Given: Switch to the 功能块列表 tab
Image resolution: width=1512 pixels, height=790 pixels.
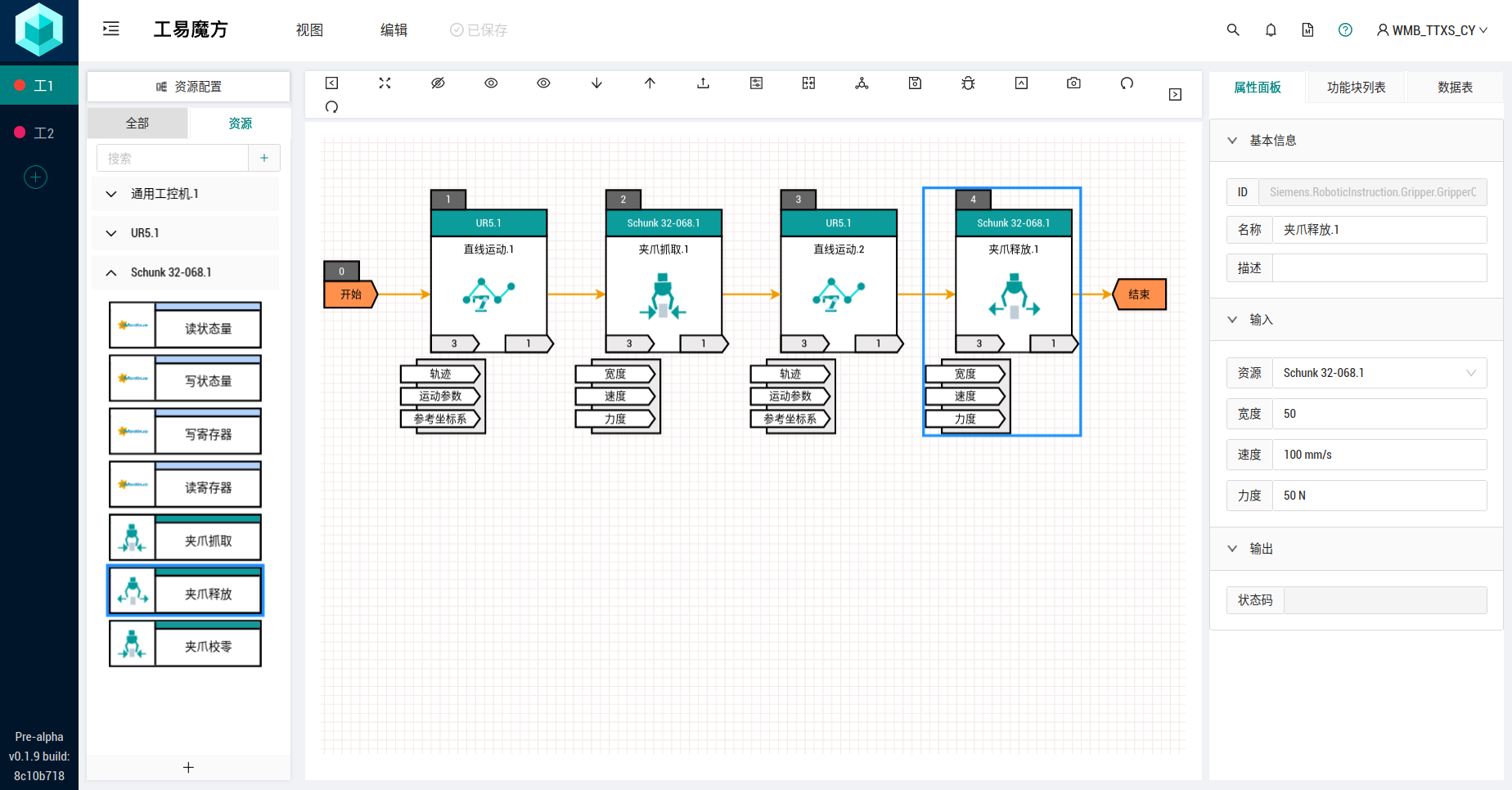Looking at the screenshot, I should click(1357, 88).
